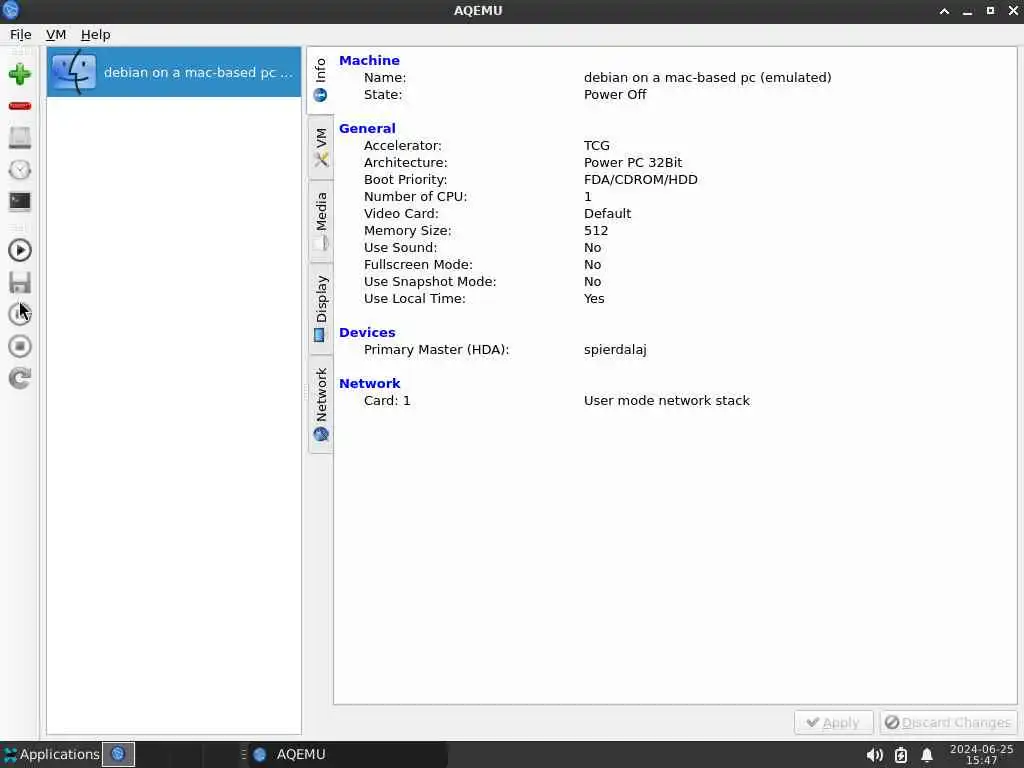
Task: Click the AQEMU logo in title bar
Action: pos(10,10)
